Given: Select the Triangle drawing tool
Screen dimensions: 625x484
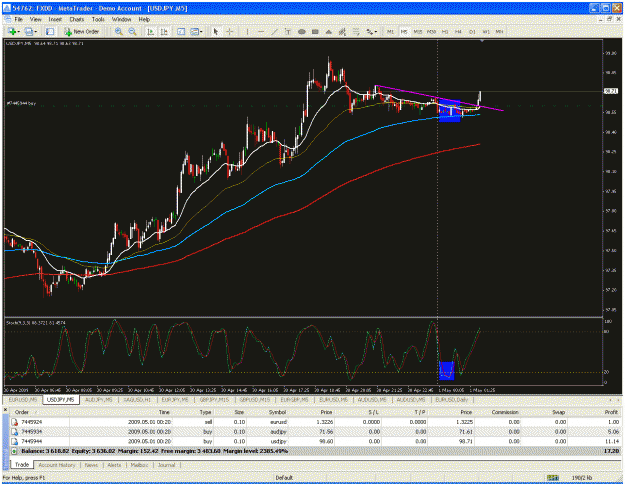Looking at the screenshot, I should [328, 31].
